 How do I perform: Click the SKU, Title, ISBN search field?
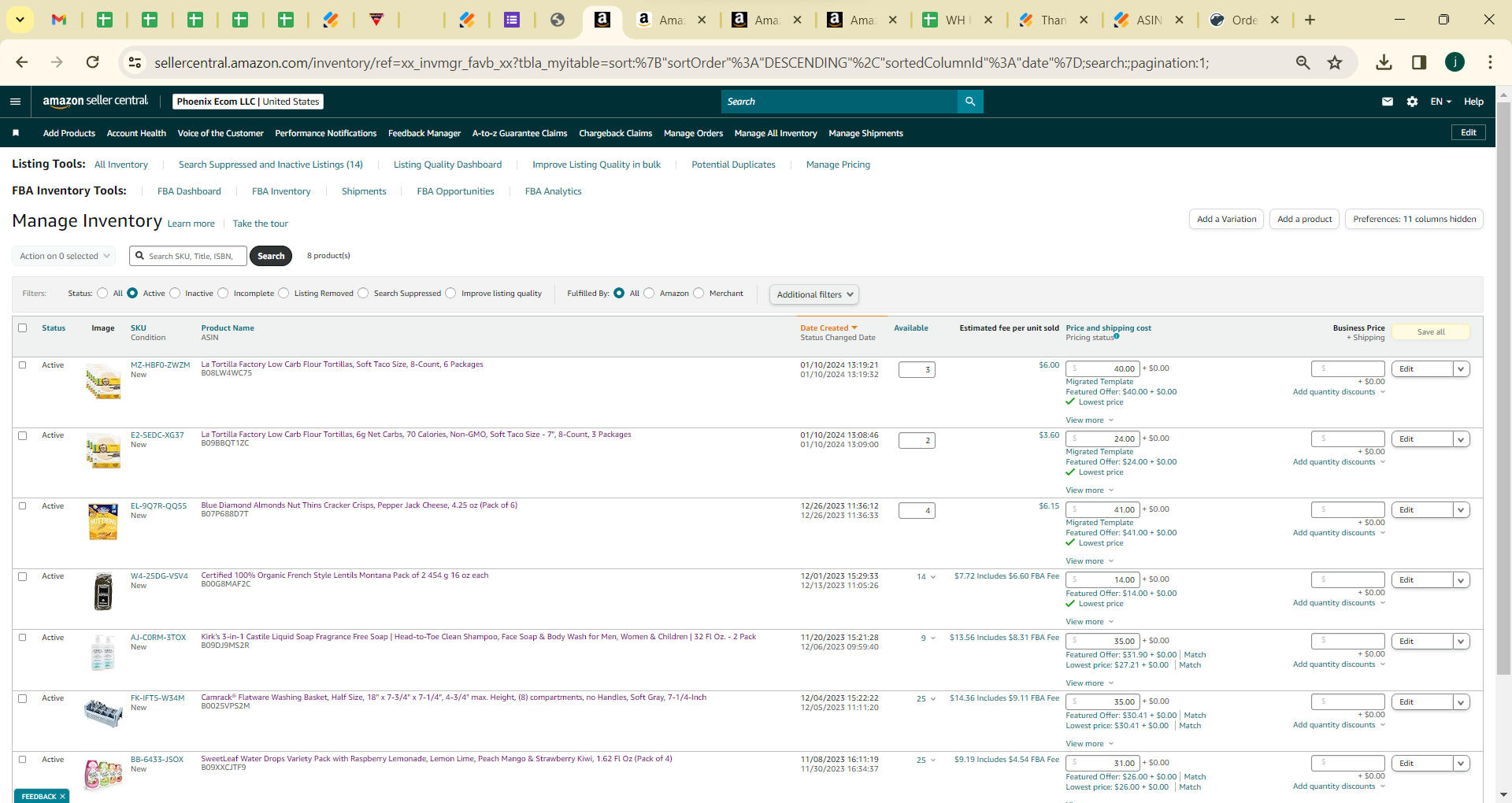188,256
